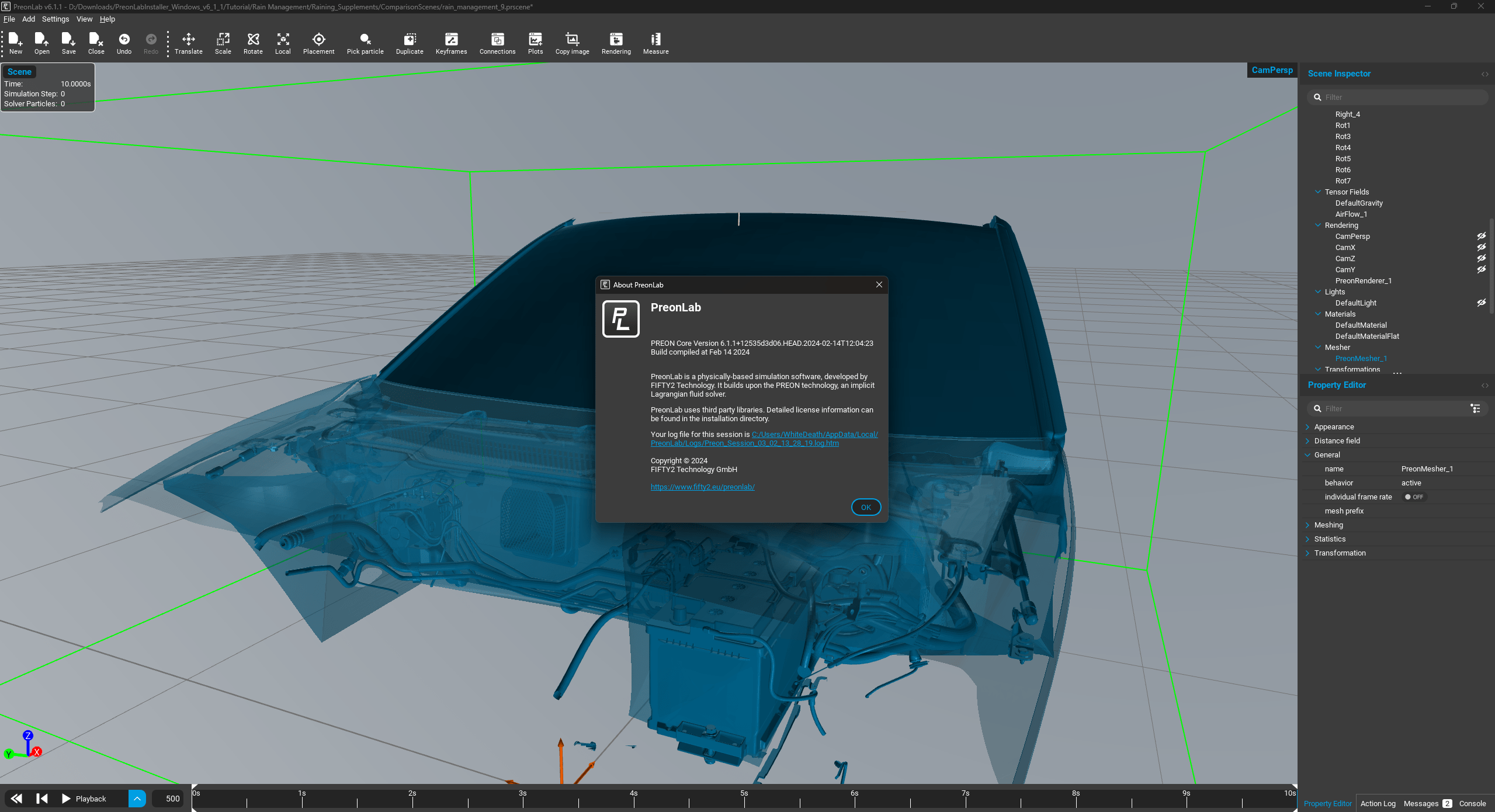Open the File menu
This screenshot has height=812, width=1495.
pos(9,19)
